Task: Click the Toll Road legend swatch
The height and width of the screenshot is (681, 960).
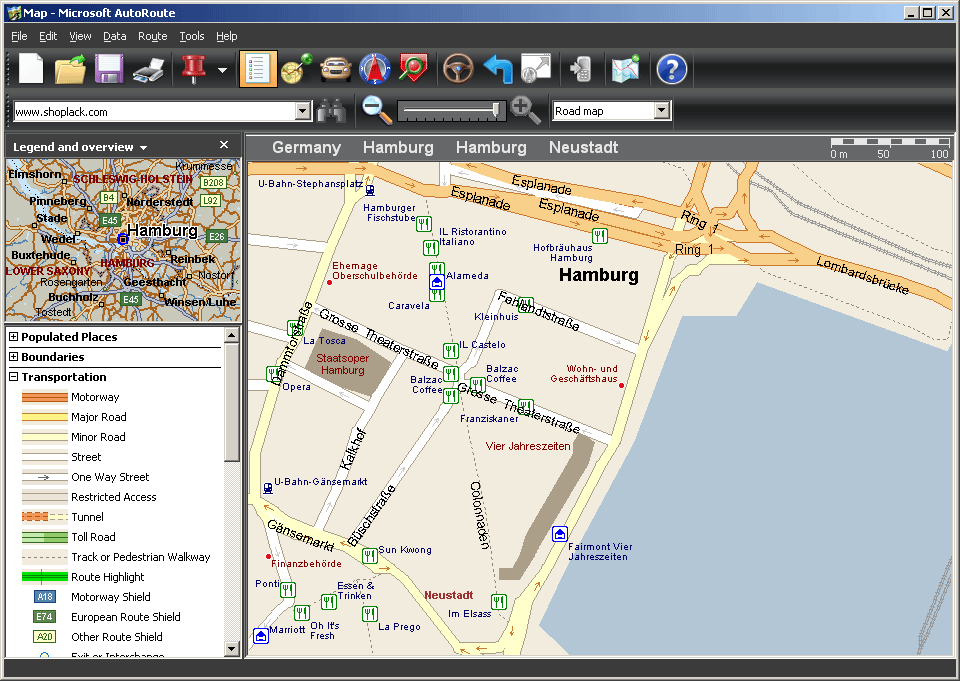Action: [45, 537]
